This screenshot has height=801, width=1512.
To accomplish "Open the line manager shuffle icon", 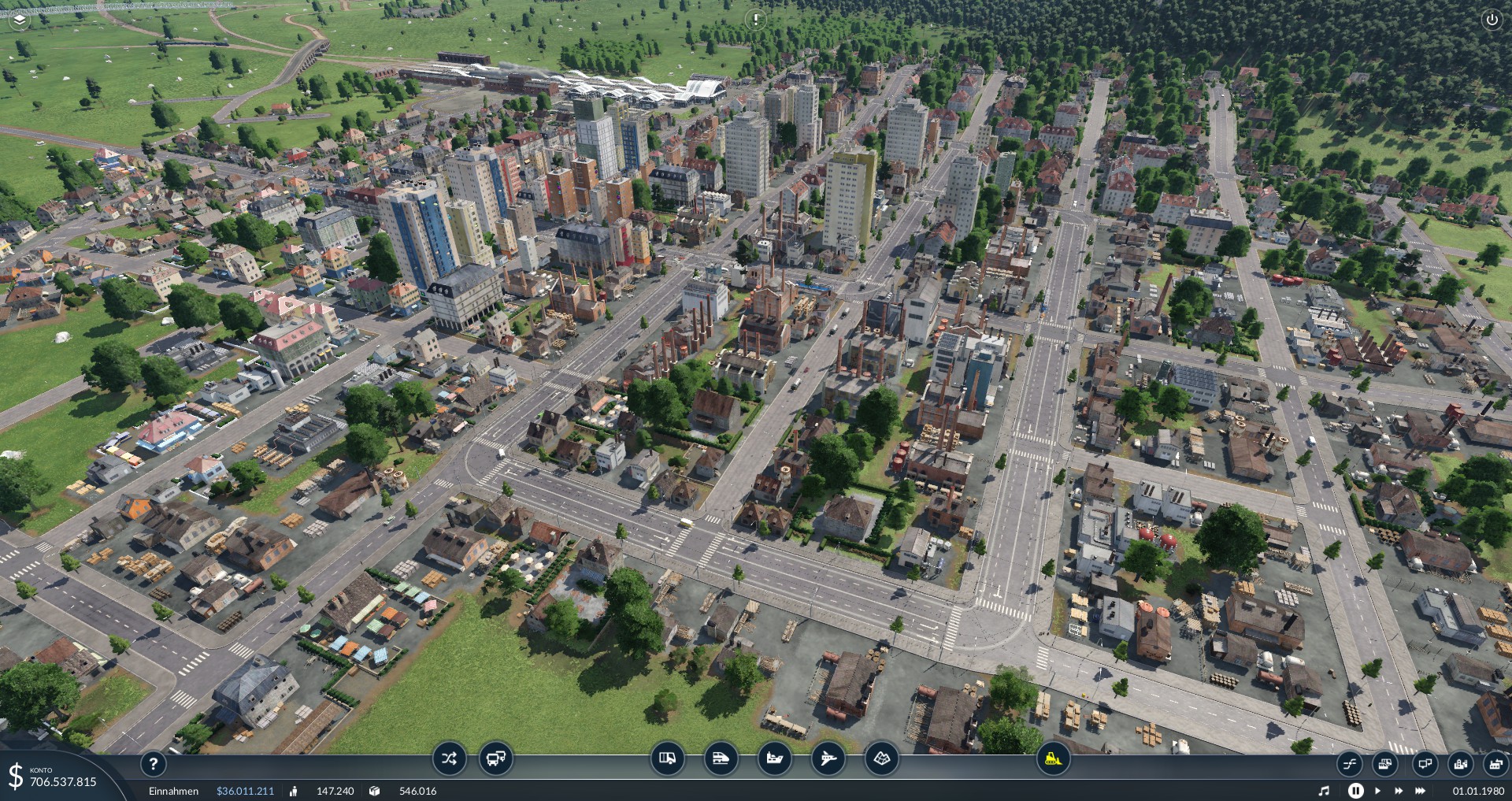I will coord(449,759).
